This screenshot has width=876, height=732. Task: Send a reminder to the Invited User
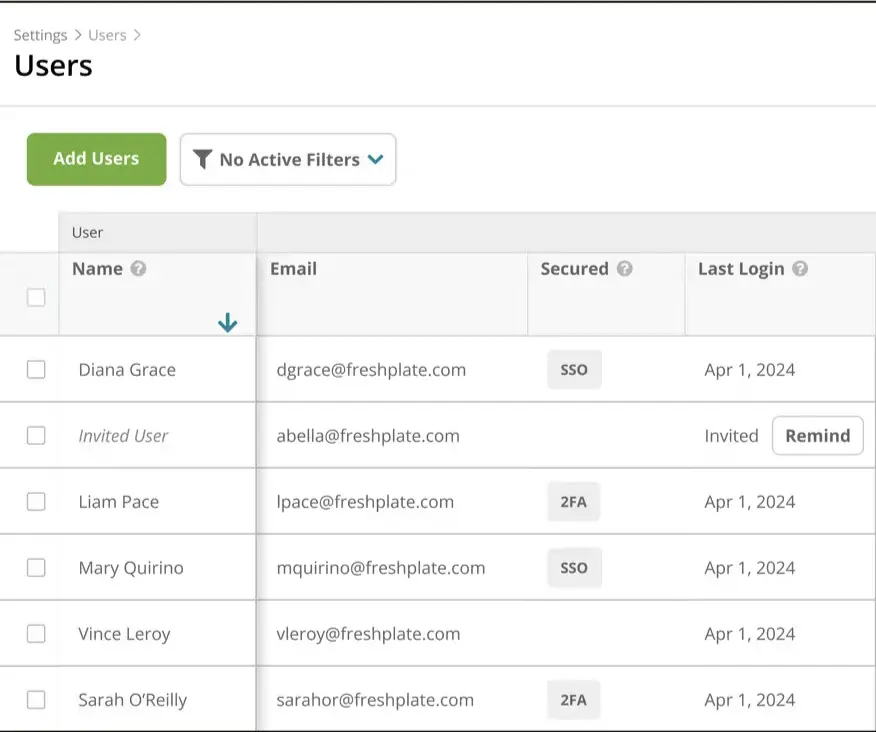tap(818, 435)
